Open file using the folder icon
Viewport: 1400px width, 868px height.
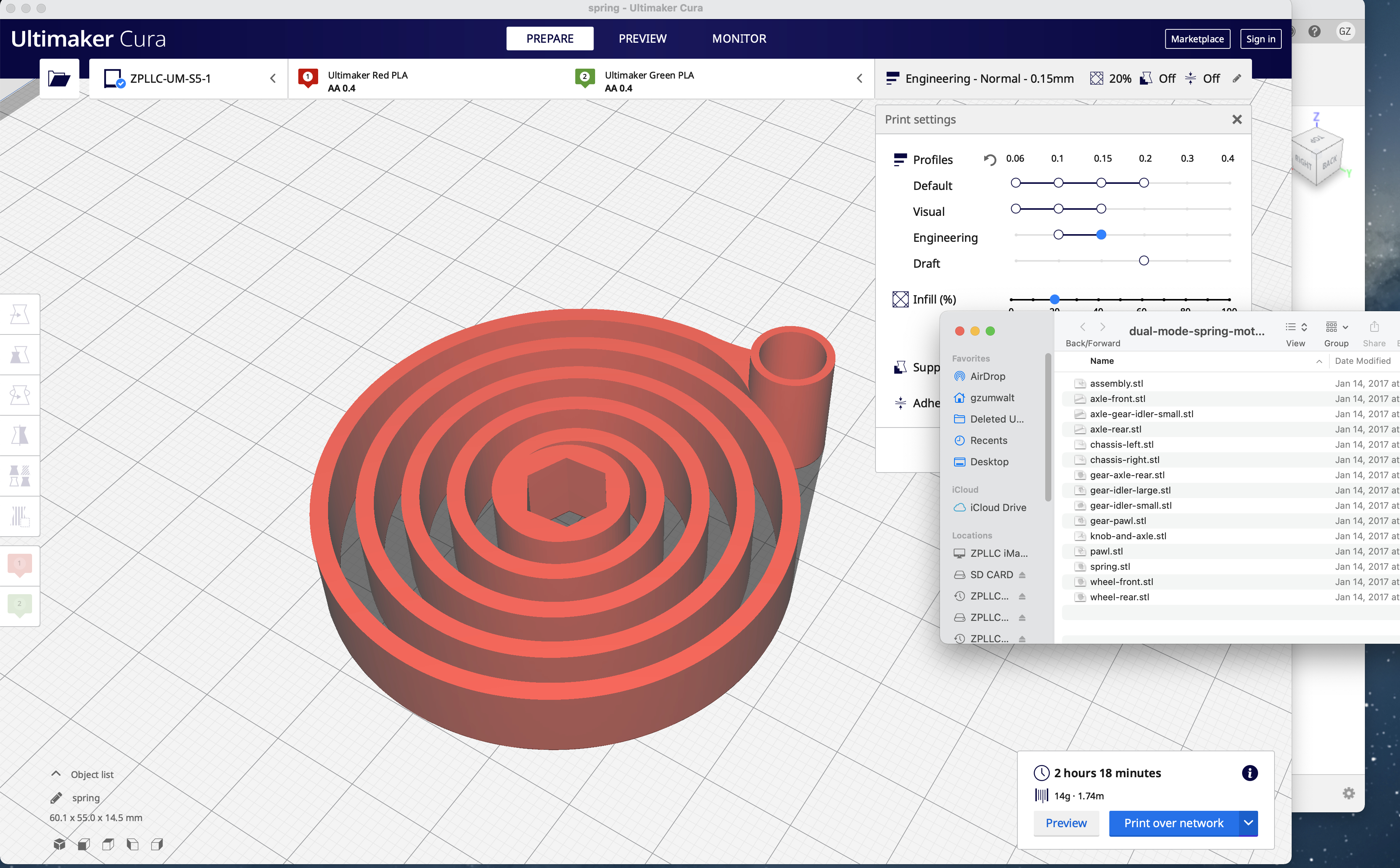click(59, 79)
